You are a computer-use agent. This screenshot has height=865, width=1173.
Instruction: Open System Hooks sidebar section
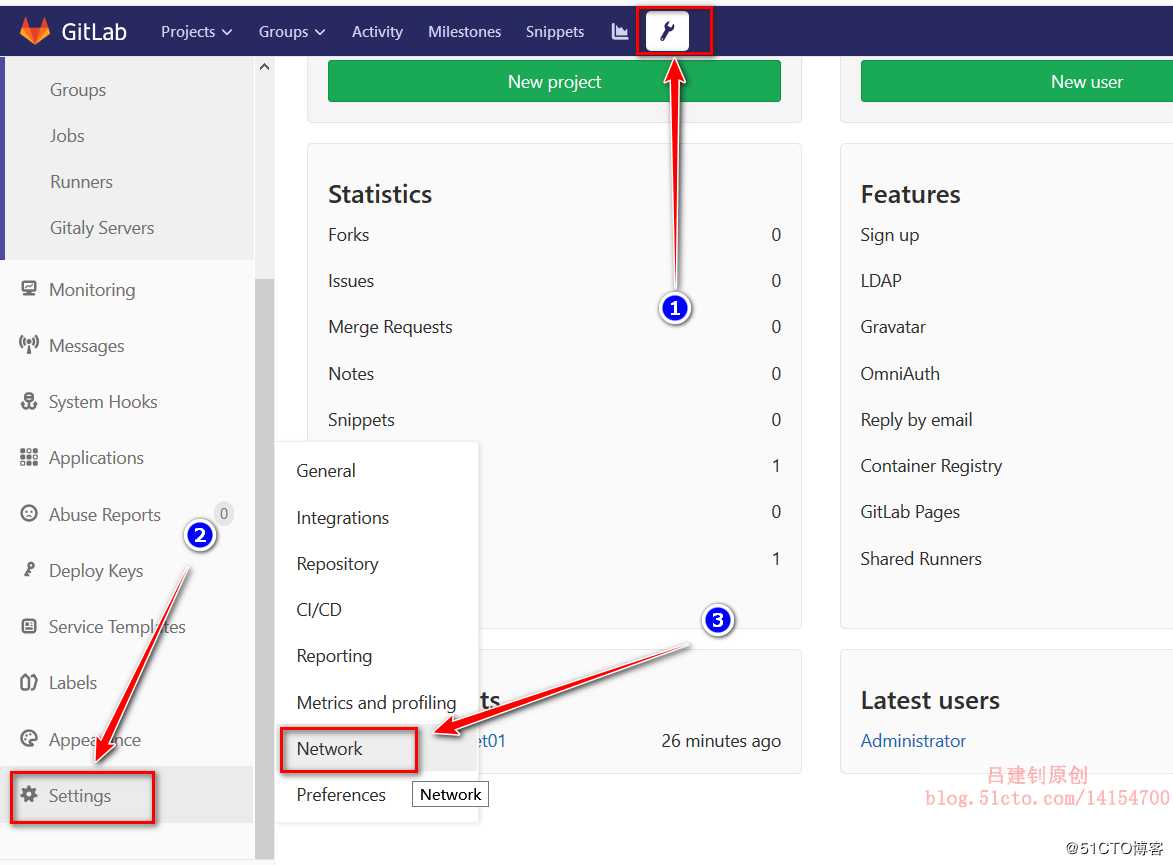(103, 402)
